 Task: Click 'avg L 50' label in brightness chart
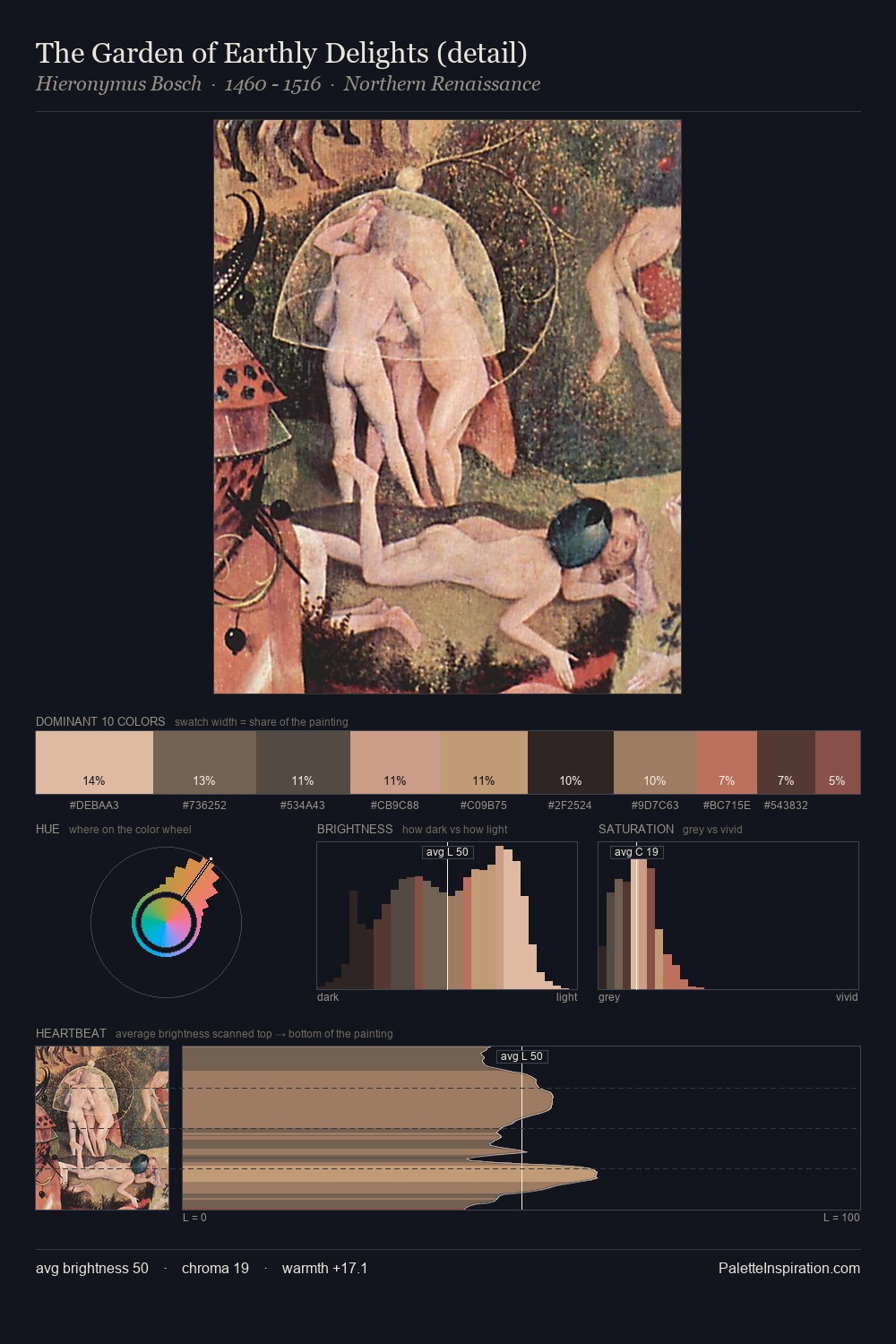click(x=447, y=852)
